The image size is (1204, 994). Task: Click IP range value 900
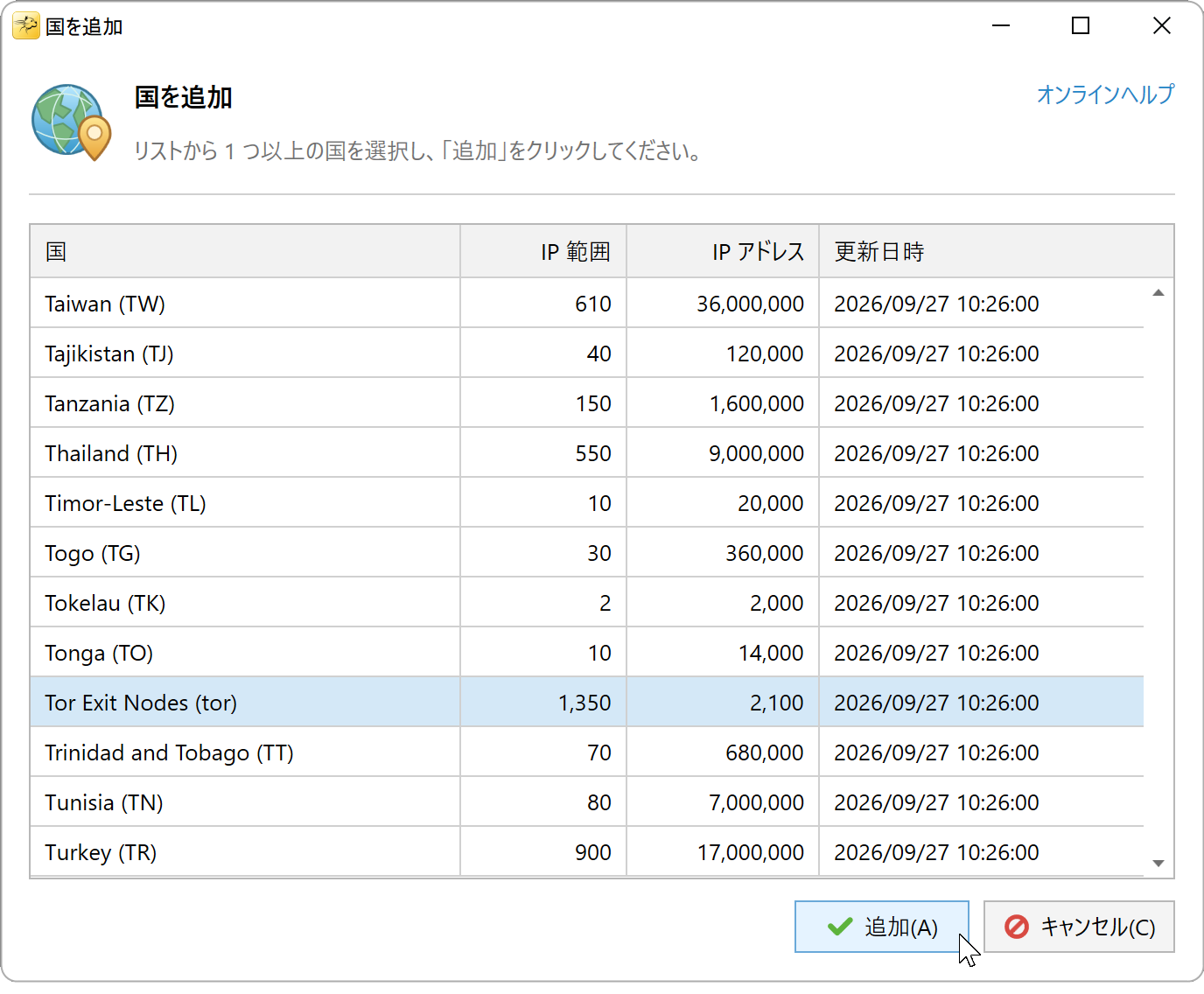click(x=593, y=852)
